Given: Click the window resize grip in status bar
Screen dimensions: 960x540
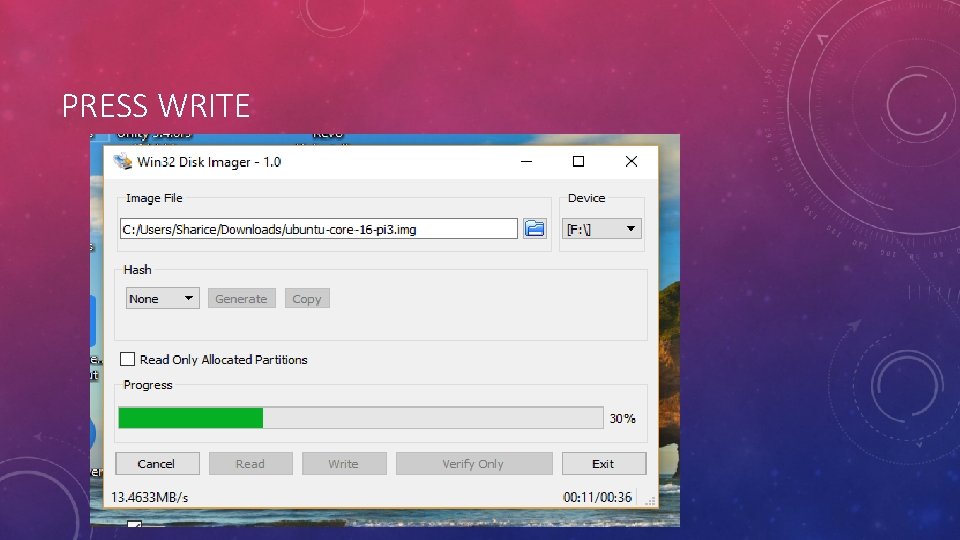Looking at the screenshot, I should coord(650,500).
